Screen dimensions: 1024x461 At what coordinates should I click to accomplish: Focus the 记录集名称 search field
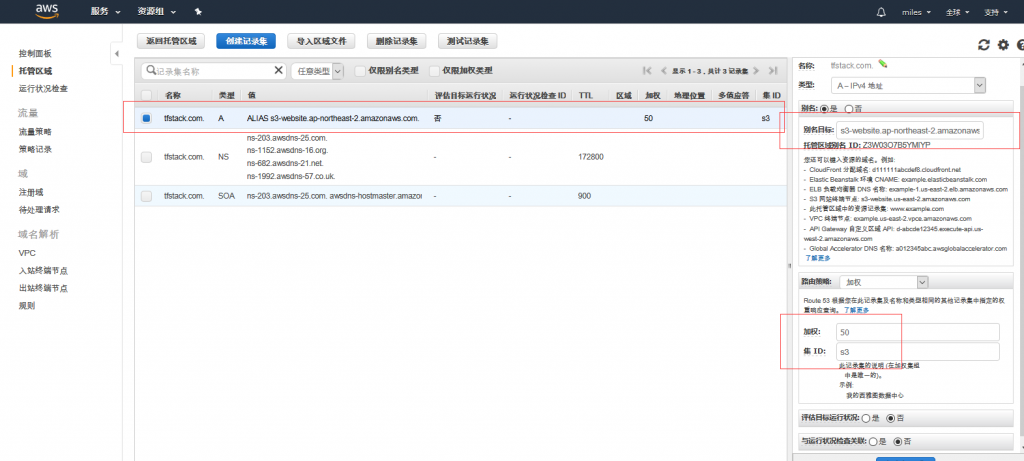[x=212, y=71]
